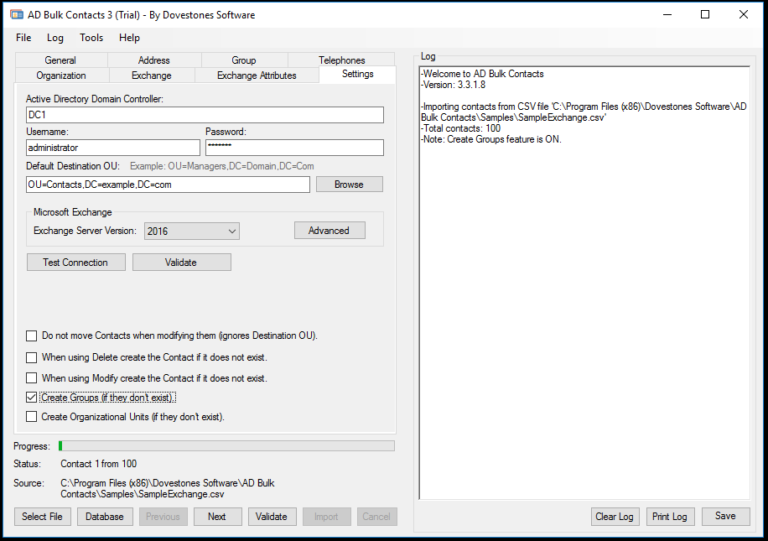
Task: Toggle When using Modify create Contact checkbox
Action: coord(31,378)
